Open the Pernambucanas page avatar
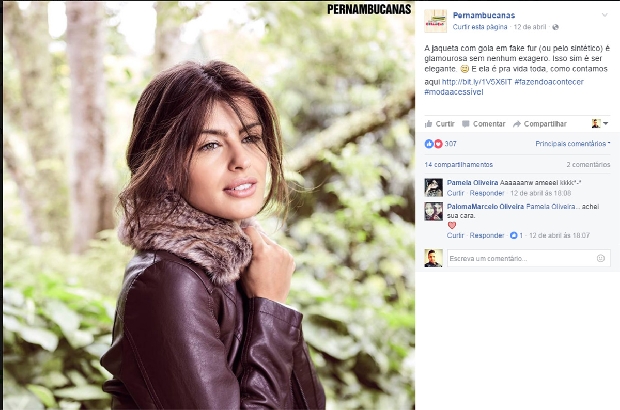The width and height of the screenshot is (620, 410). coord(435,21)
